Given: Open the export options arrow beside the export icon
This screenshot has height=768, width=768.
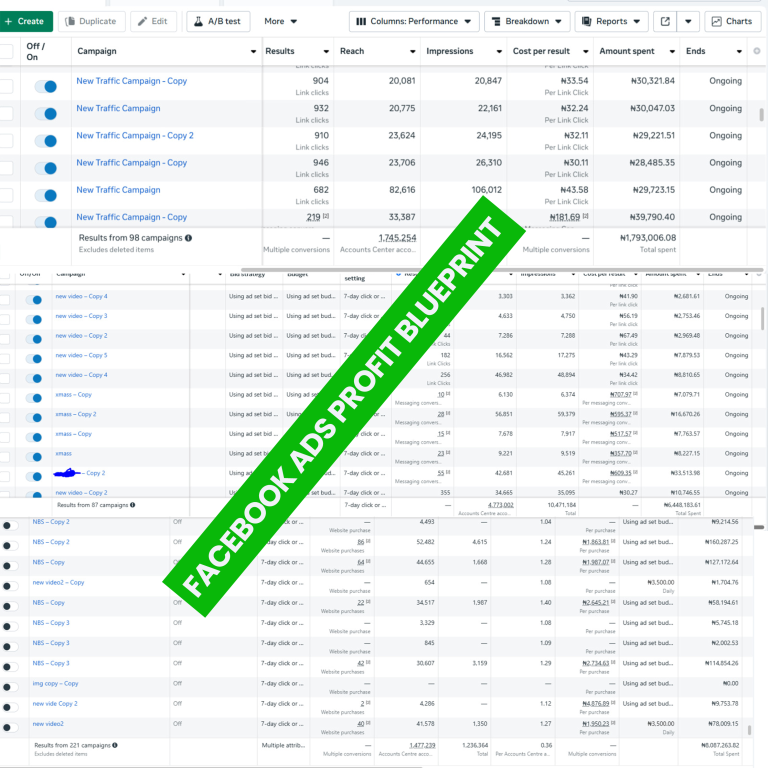Looking at the screenshot, I should coord(688,22).
